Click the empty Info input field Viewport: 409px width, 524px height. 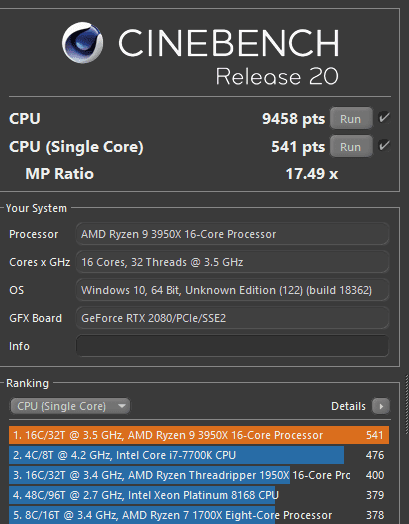coord(233,346)
